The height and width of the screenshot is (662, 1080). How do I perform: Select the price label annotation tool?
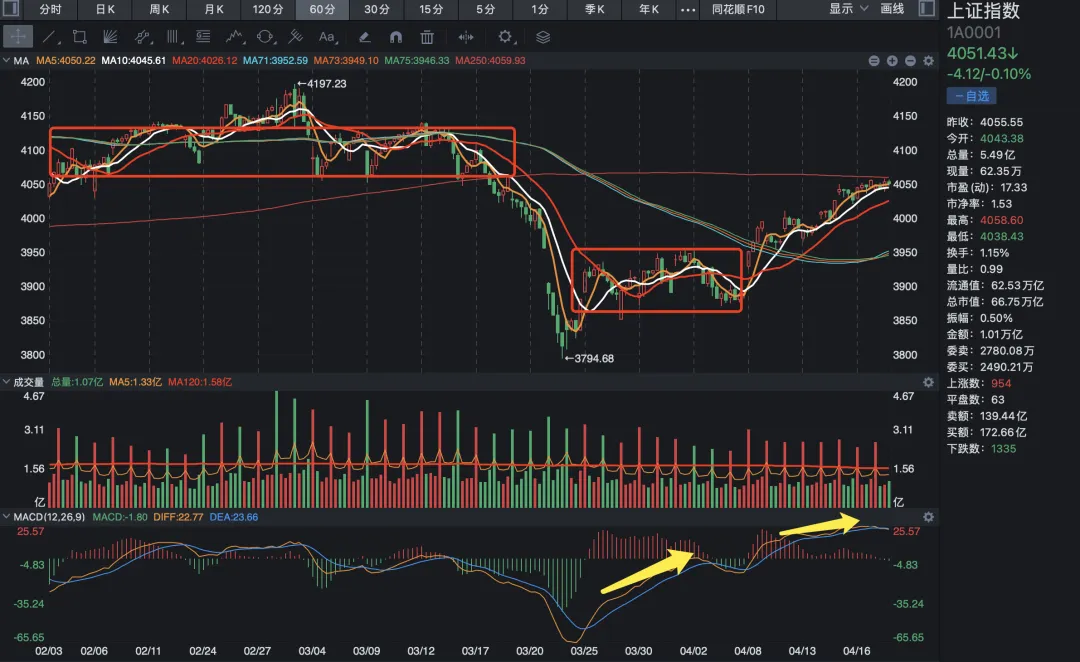[202, 37]
